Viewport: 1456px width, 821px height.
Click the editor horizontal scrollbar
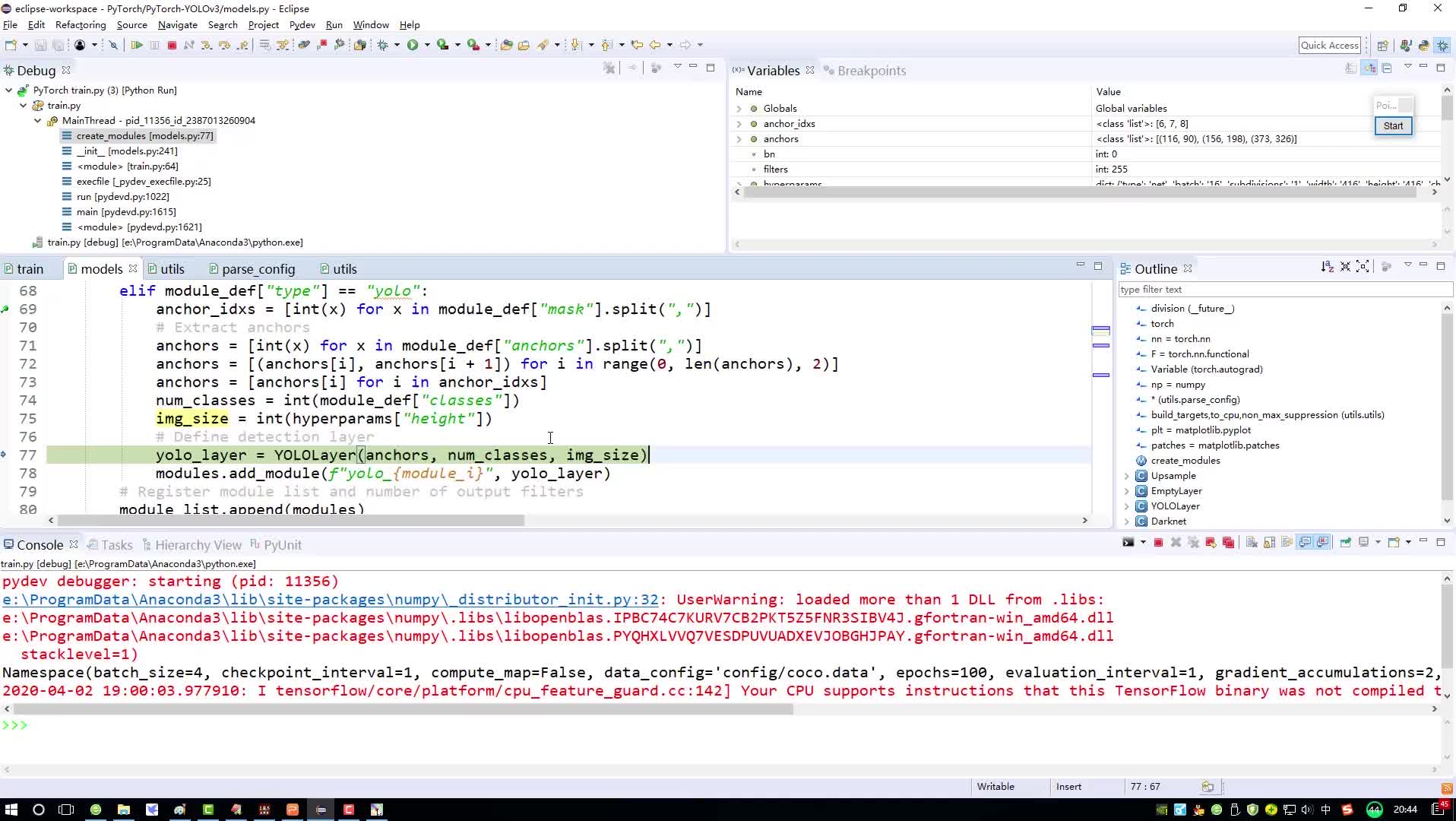290,521
